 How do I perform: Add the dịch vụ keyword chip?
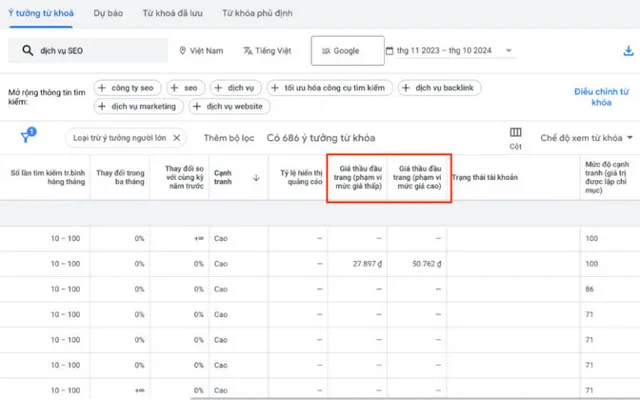[236, 88]
